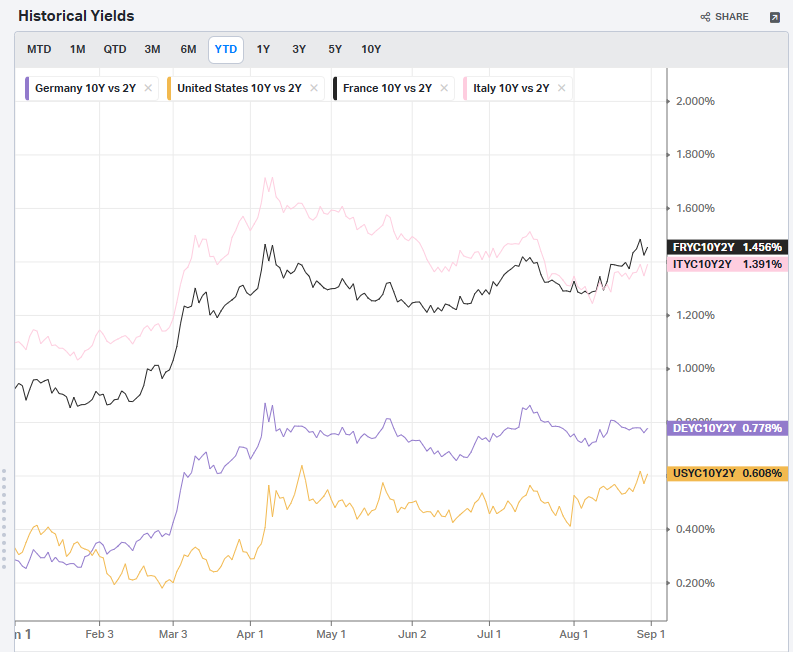Select the 5Y range tab

[x=335, y=50]
